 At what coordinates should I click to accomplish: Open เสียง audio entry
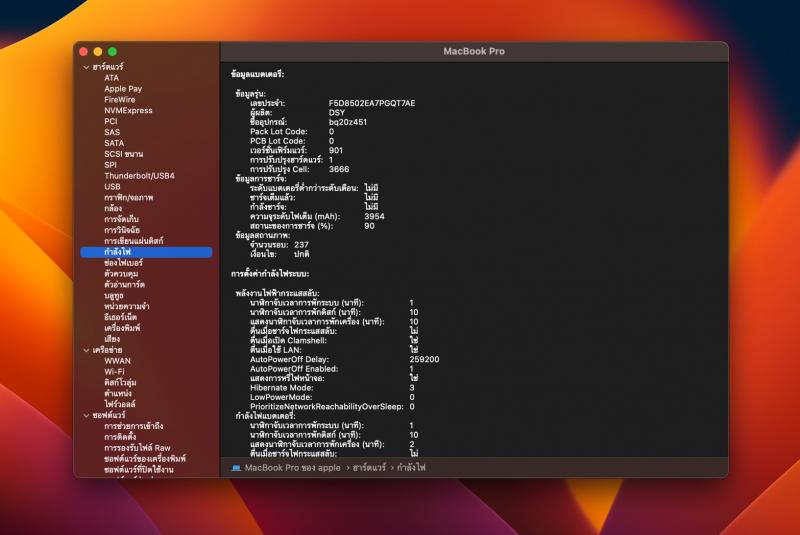pos(112,339)
